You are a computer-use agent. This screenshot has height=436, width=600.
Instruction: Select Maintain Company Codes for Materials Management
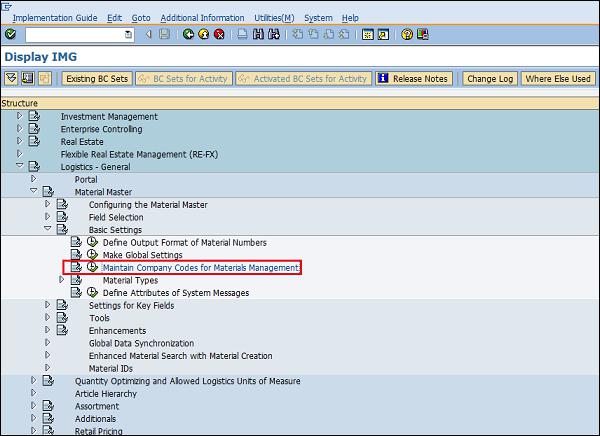(x=201, y=268)
